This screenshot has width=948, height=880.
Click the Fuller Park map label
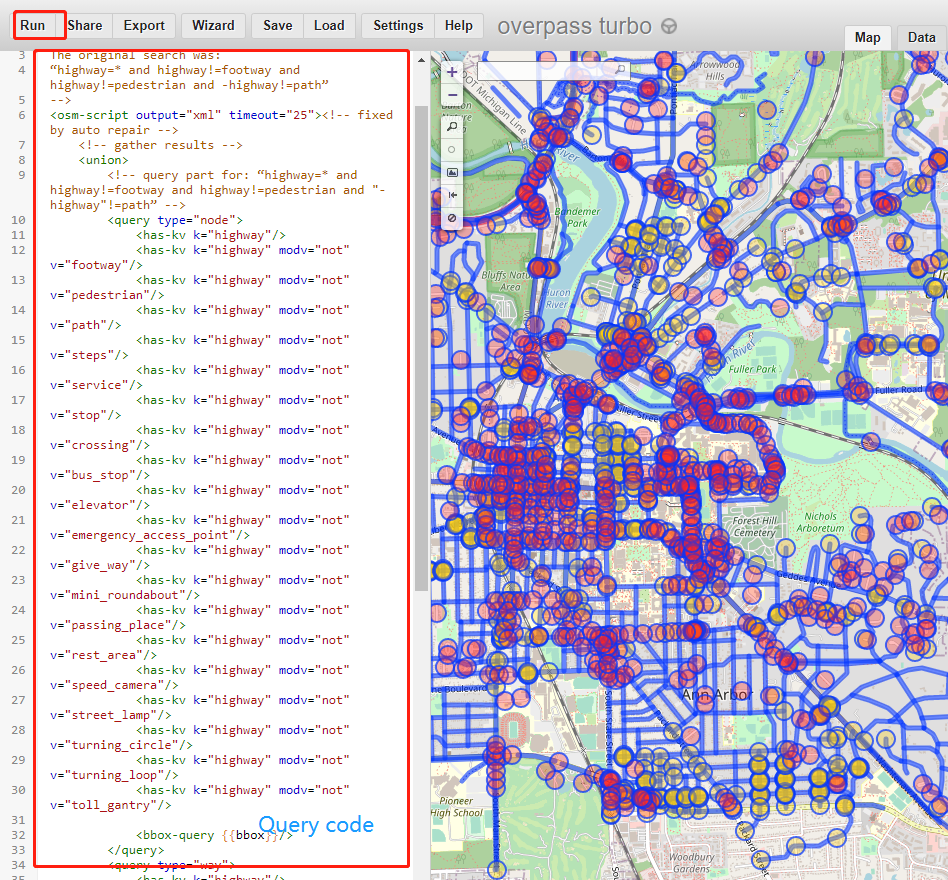click(752, 369)
